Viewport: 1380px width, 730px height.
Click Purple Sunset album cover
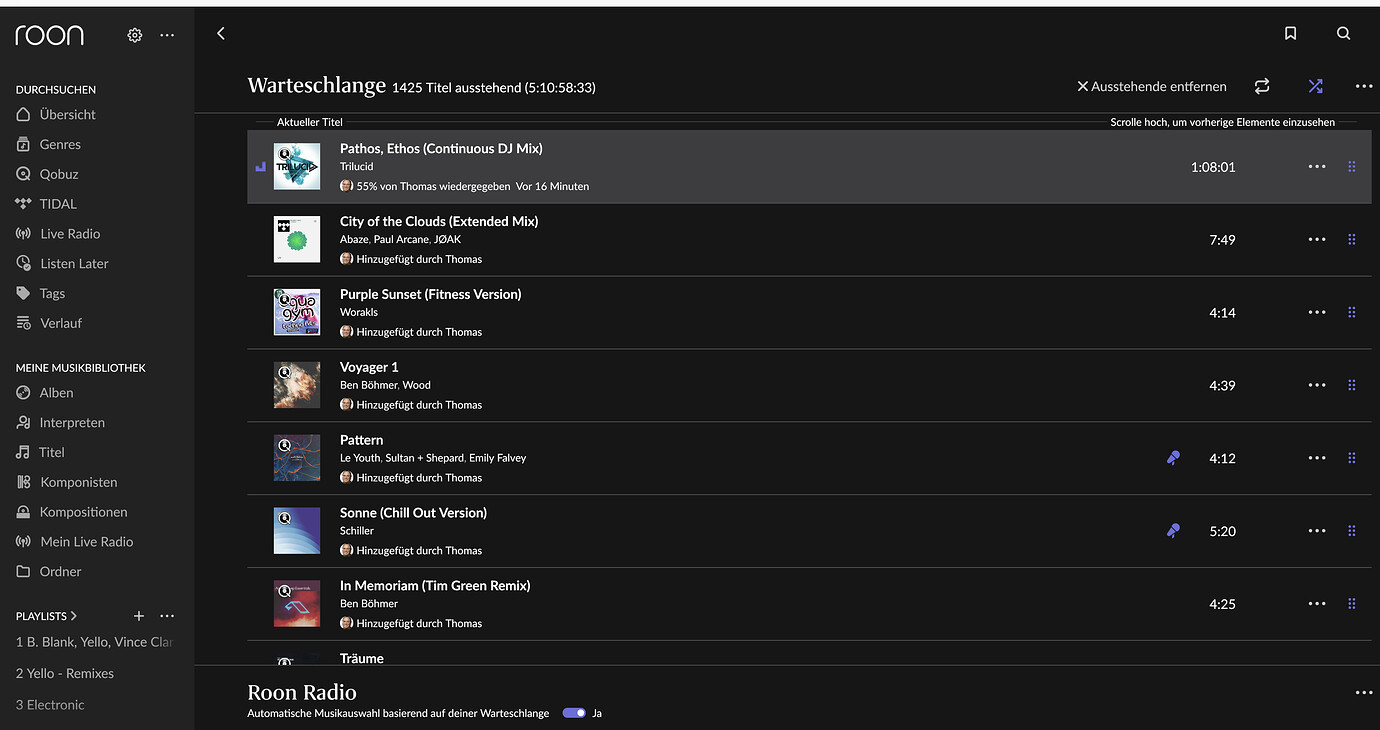tap(297, 313)
